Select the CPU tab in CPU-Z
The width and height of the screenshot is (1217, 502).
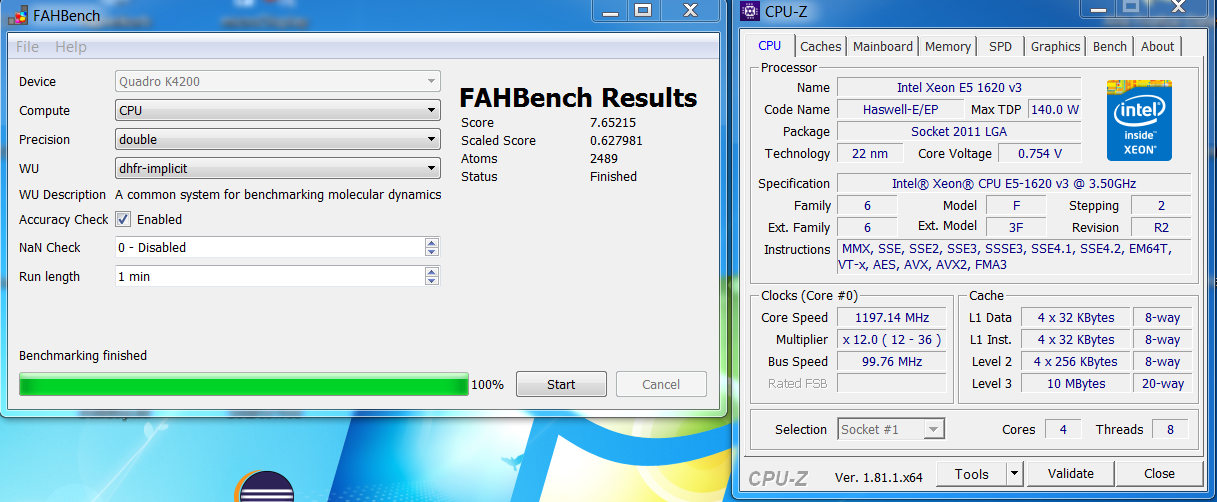(770, 45)
